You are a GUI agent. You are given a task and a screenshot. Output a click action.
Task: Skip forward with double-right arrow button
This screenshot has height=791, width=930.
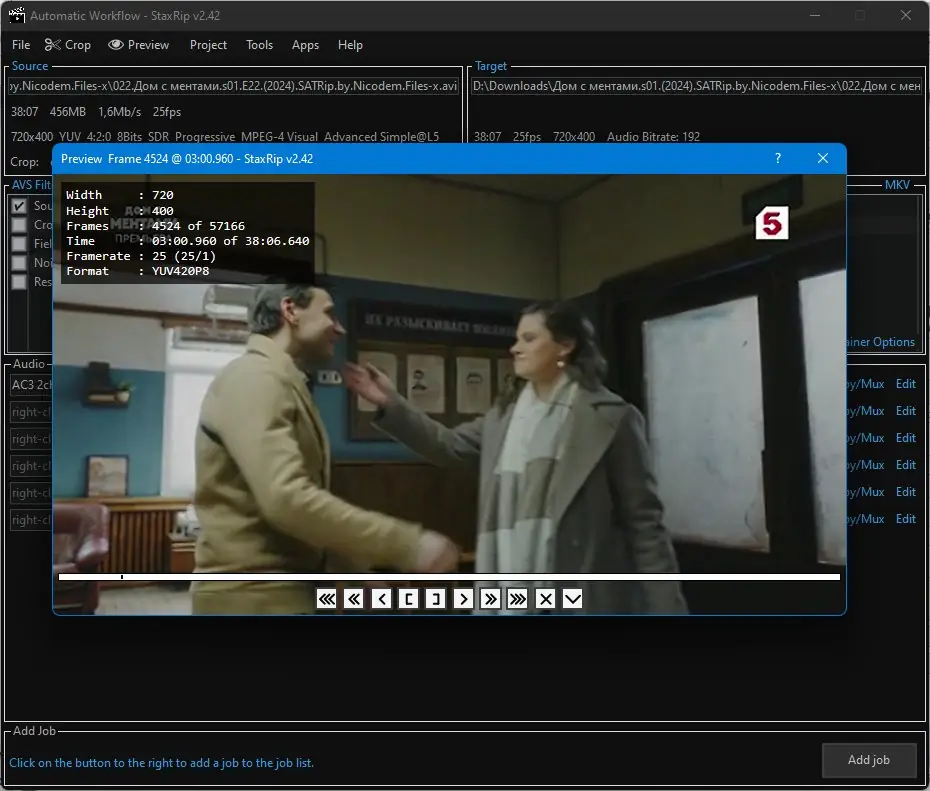(x=491, y=599)
